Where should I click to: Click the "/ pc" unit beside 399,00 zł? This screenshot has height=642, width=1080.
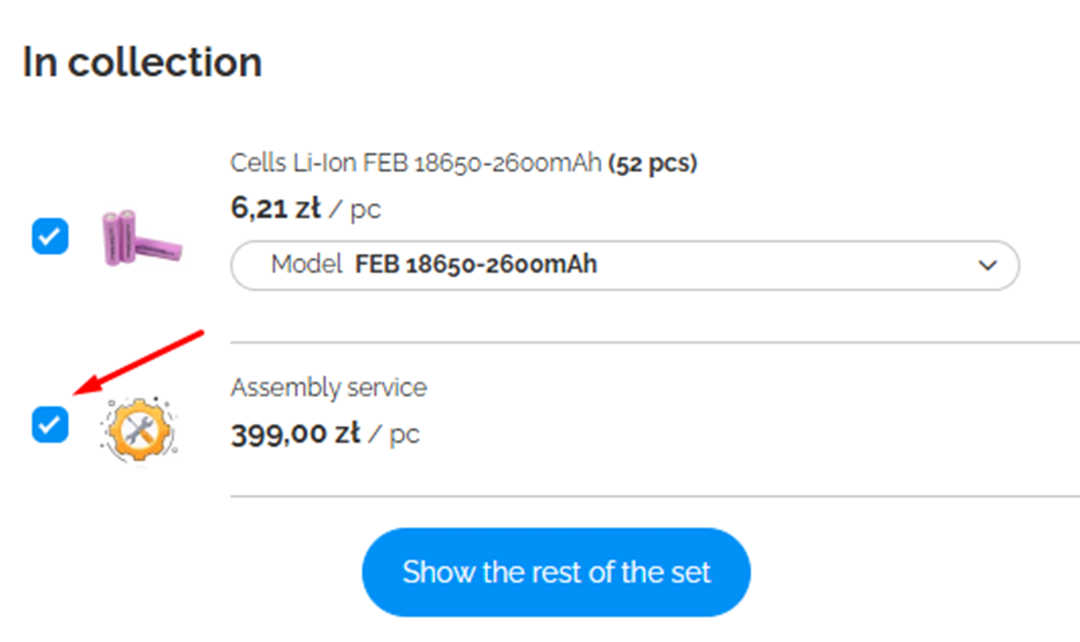click(394, 435)
